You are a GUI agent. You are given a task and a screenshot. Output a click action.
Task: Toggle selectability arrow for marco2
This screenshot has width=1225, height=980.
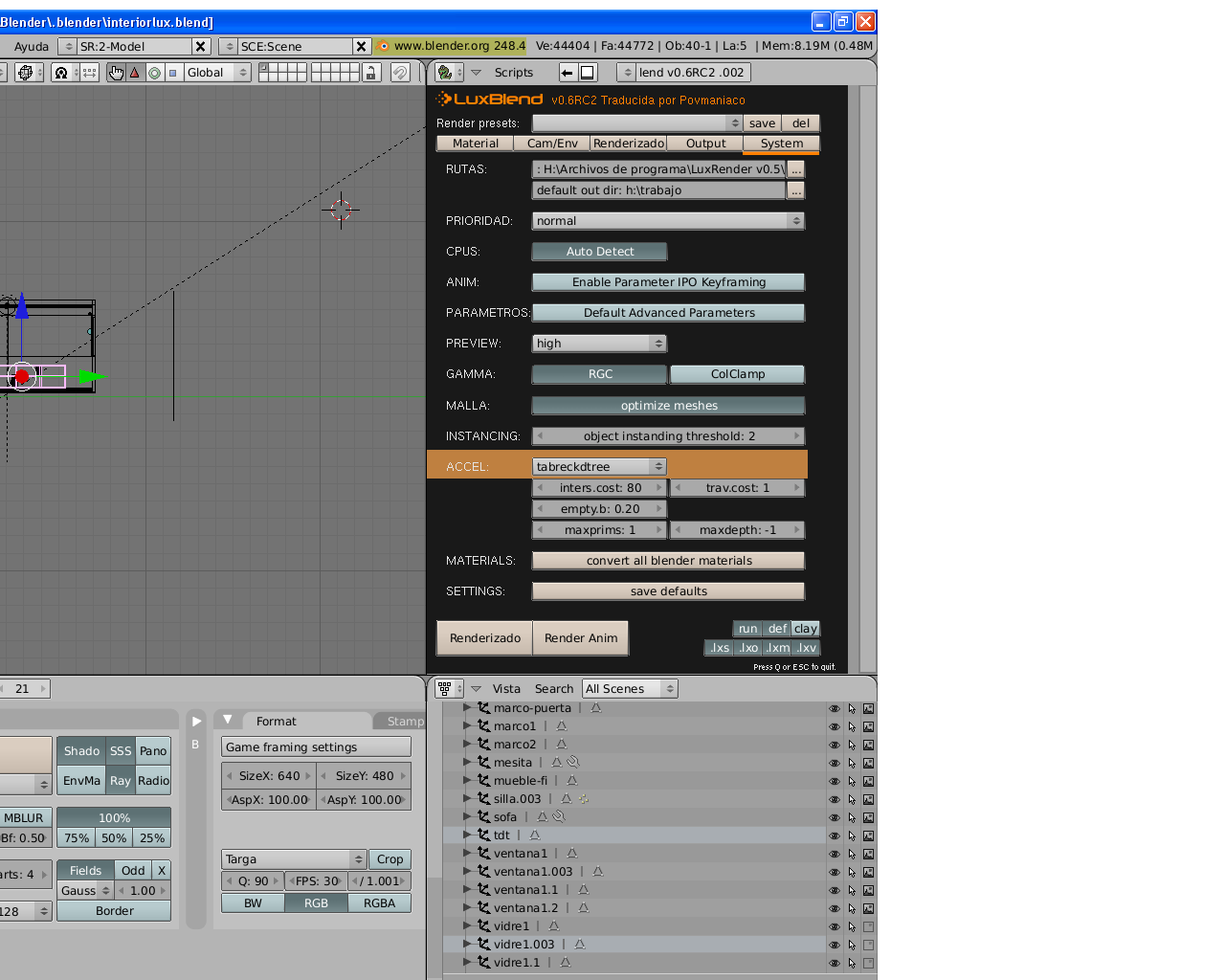pyautogui.click(x=852, y=745)
